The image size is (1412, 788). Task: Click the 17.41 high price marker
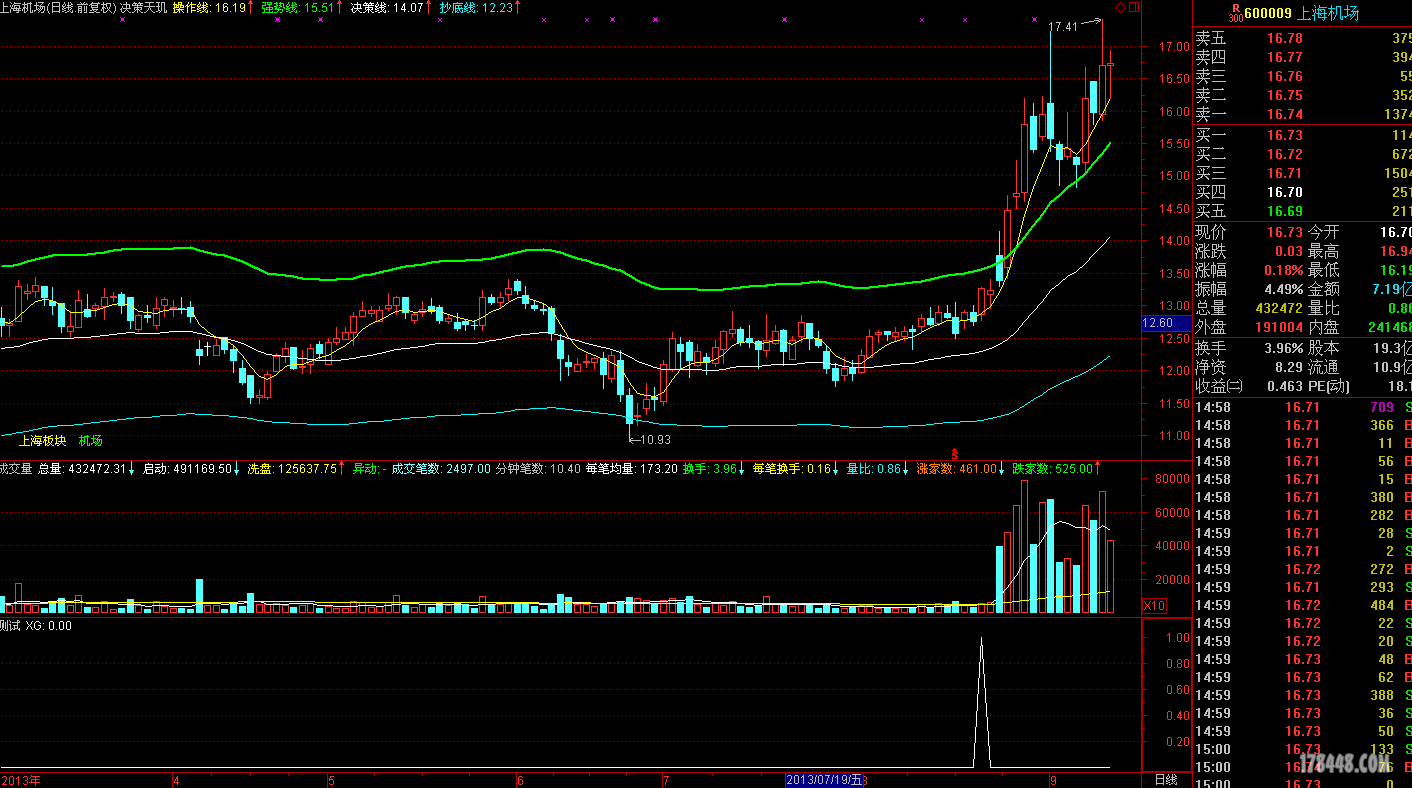[x=1063, y=27]
